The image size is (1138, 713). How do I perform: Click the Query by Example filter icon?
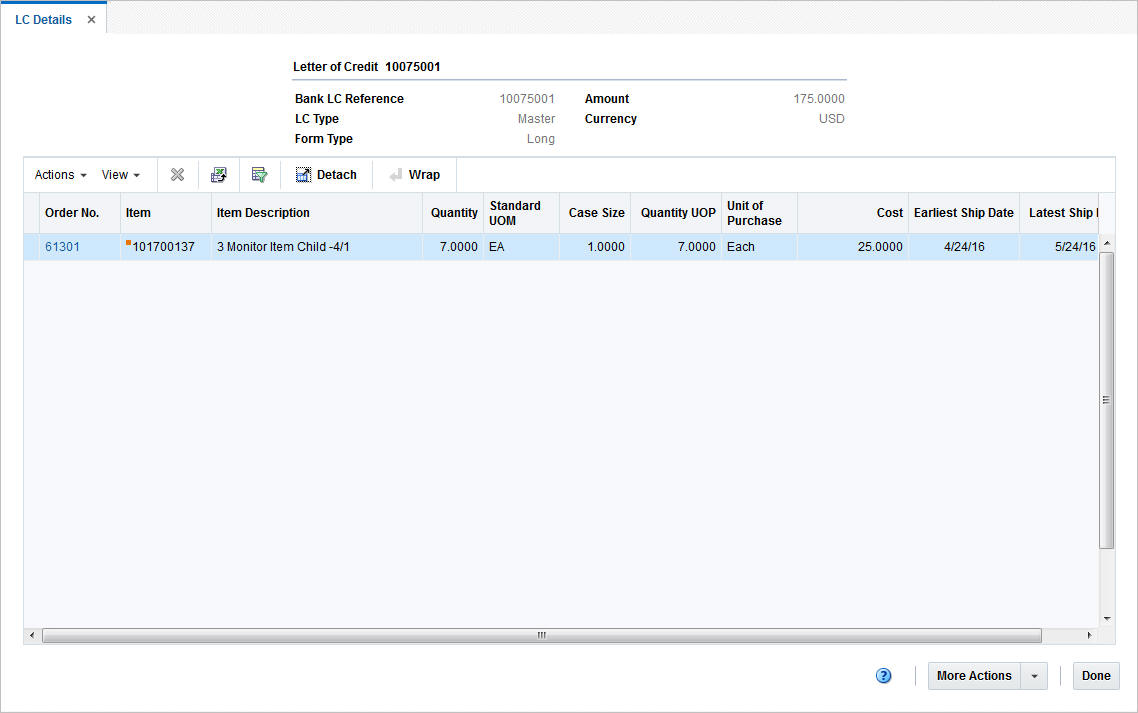(x=259, y=175)
